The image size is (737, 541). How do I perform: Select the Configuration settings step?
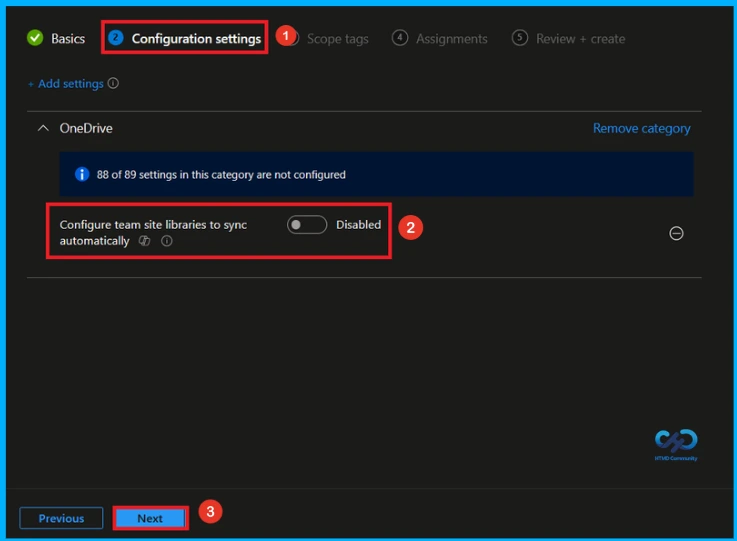pyautogui.click(x=184, y=39)
